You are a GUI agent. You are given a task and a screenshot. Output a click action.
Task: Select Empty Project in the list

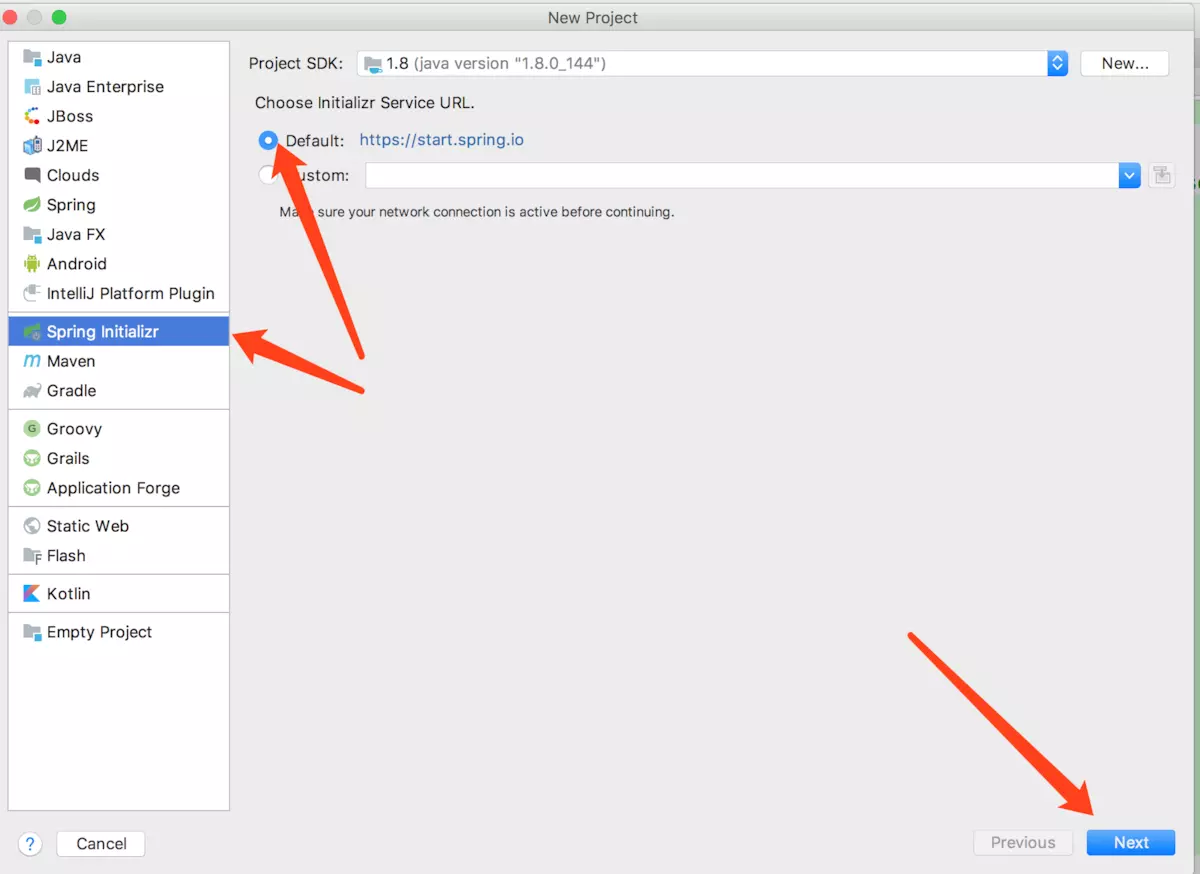pos(118,632)
